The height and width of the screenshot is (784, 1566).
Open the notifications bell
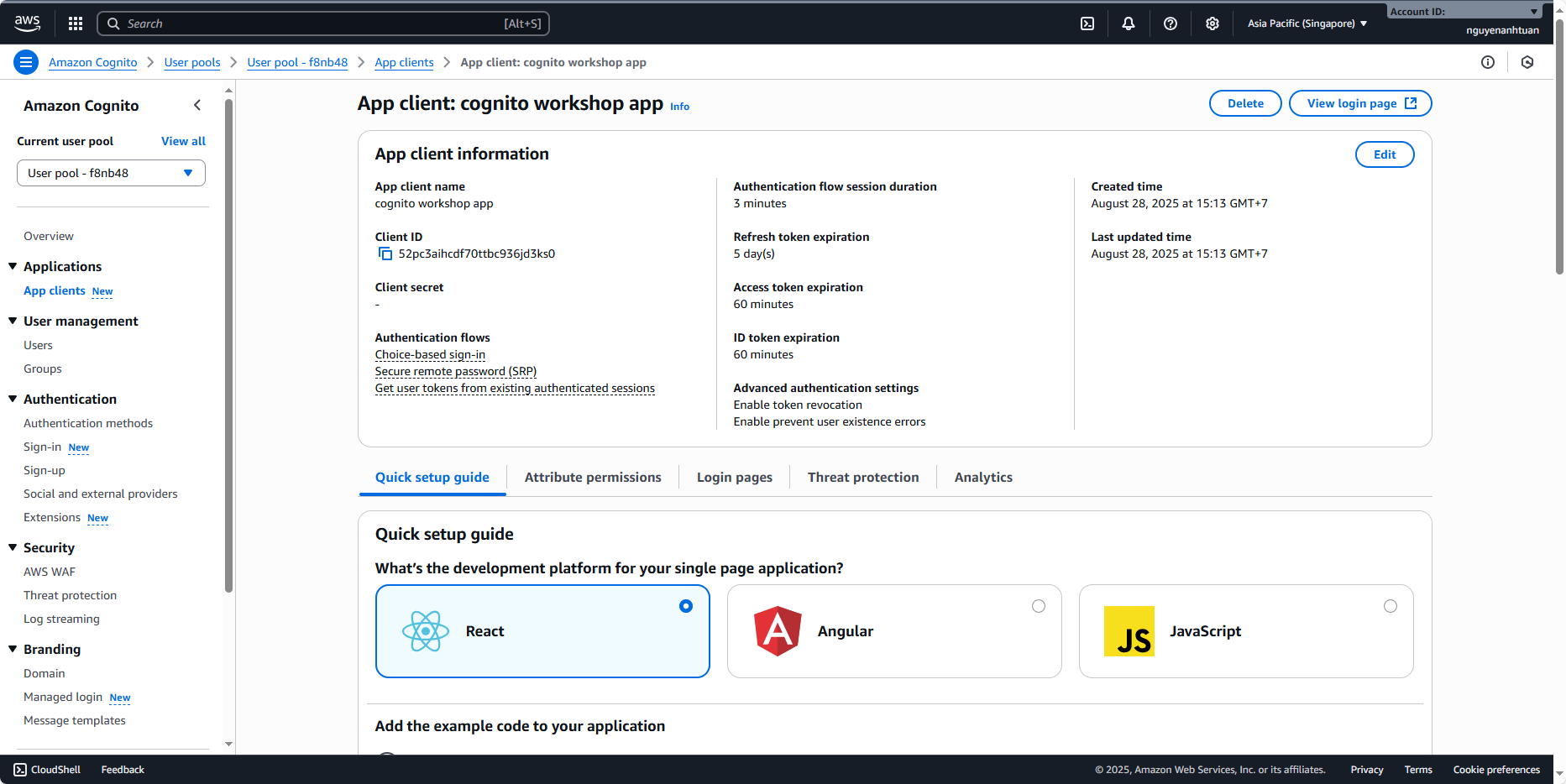click(x=1129, y=24)
